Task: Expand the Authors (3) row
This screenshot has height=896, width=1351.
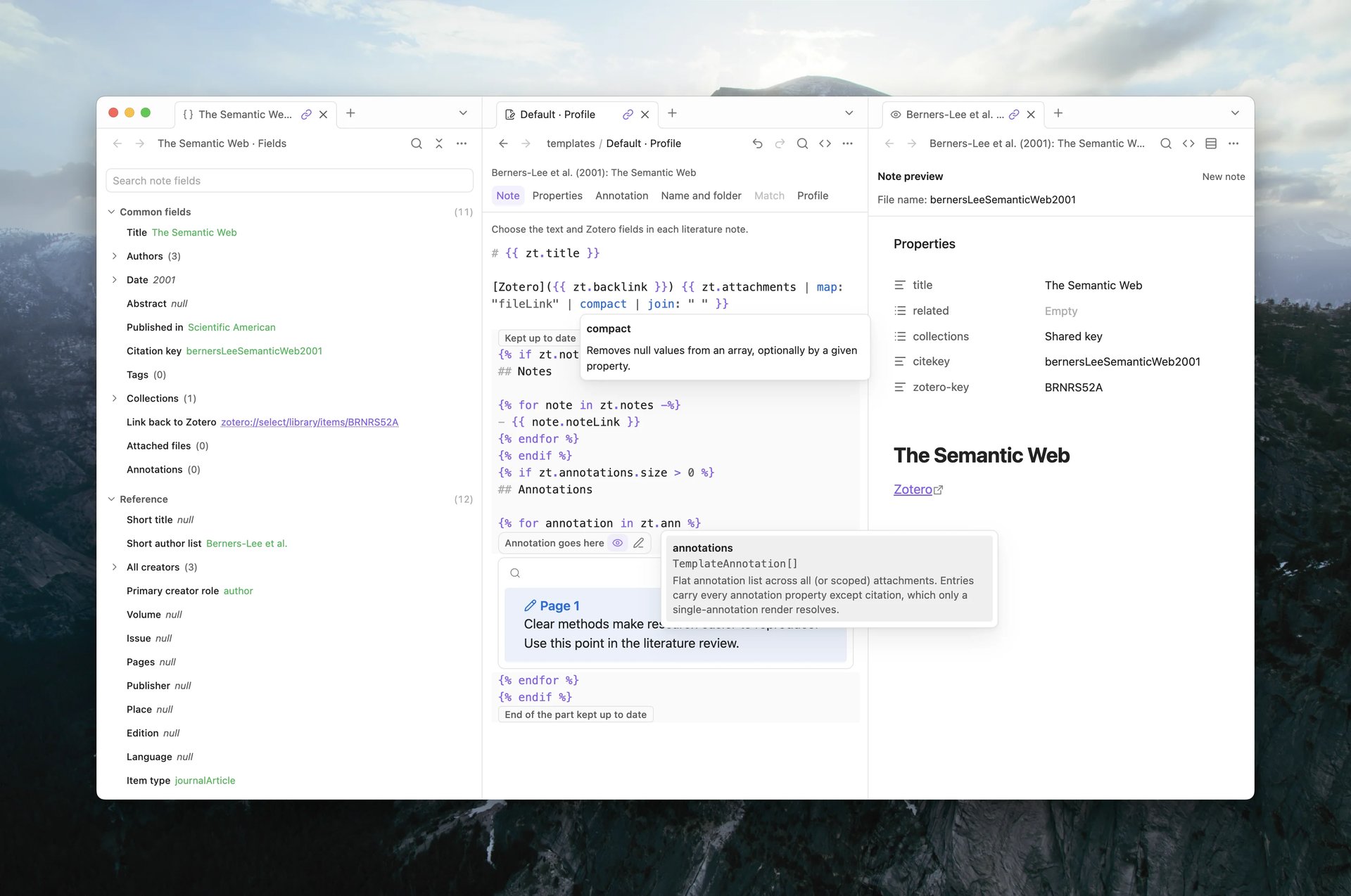Action: pyautogui.click(x=115, y=256)
